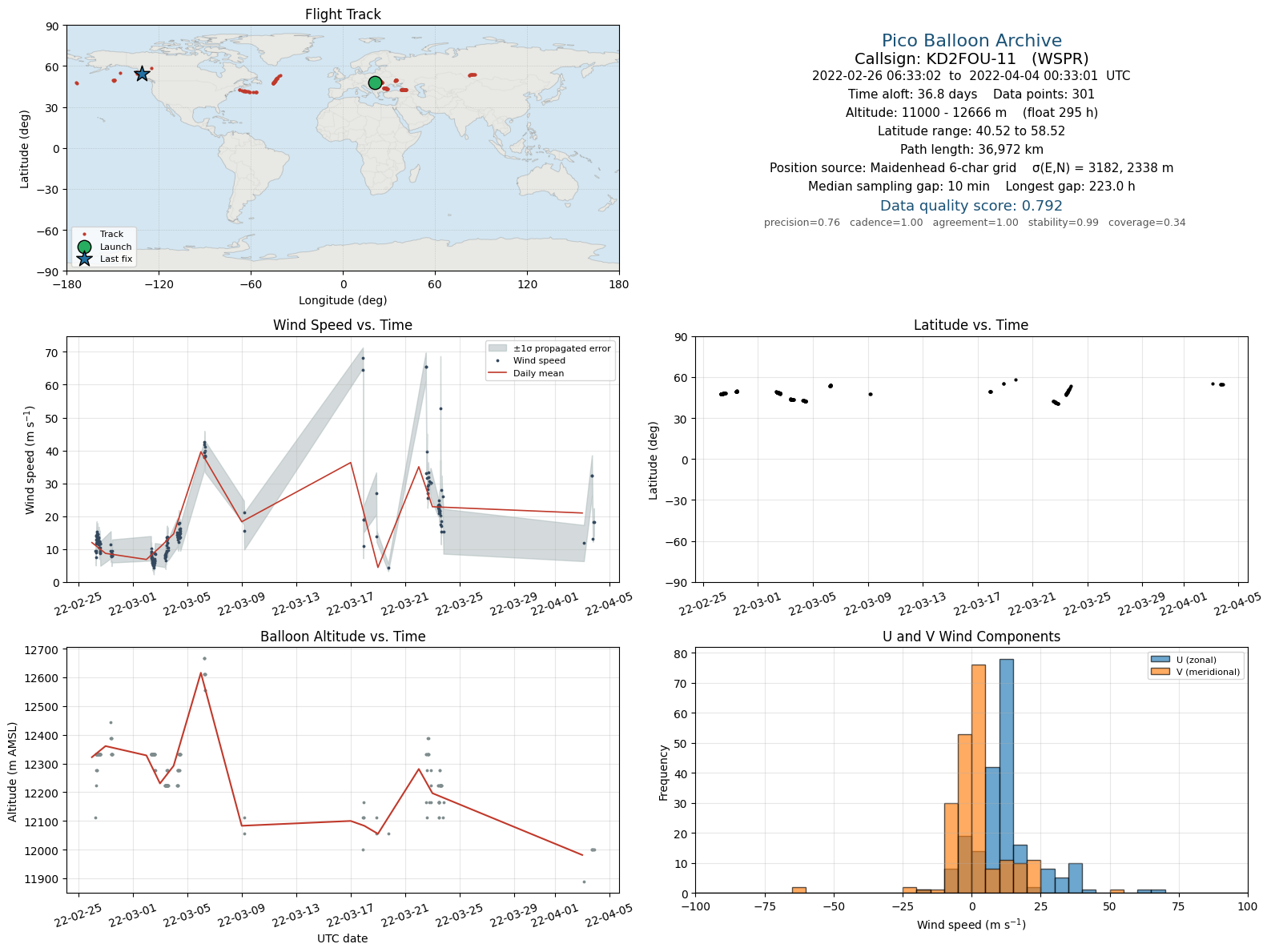Viewport: 1271px width, 952px height.
Task: Click the tallest orange V histogram bar
Action: click(x=979, y=779)
